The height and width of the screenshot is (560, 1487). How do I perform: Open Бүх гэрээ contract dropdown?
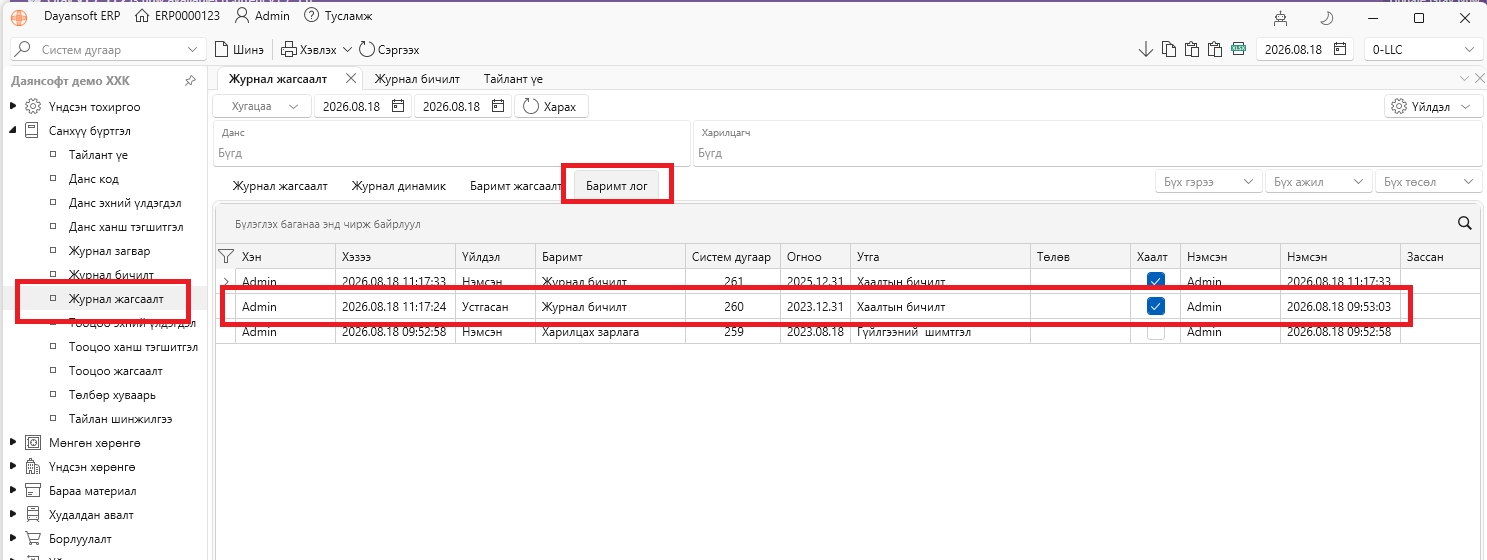pyautogui.click(x=1208, y=182)
